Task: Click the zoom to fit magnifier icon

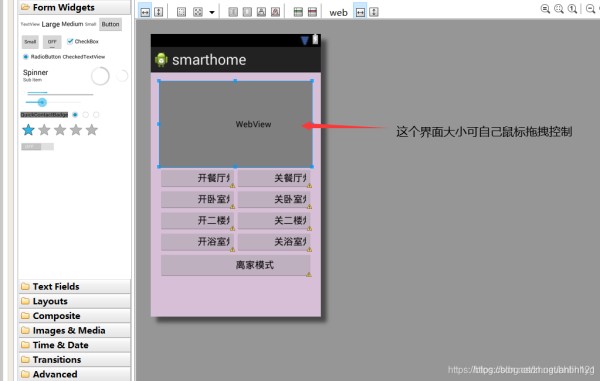Action: [559, 9]
